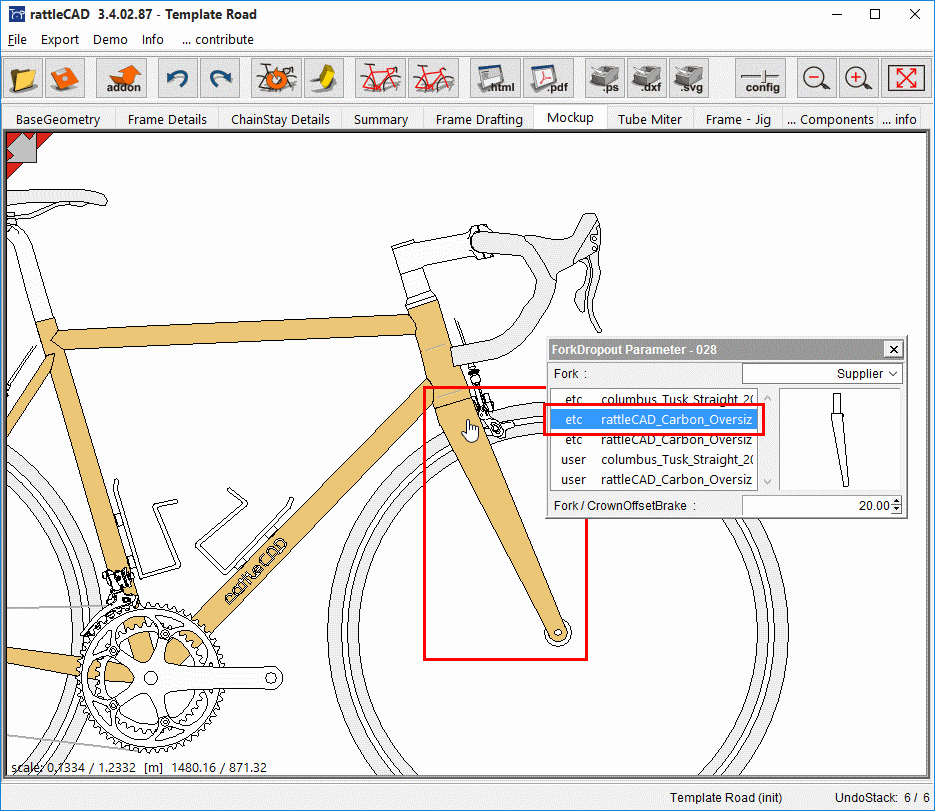Export drawing as .ps file

pyautogui.click(x=605, y=78)
